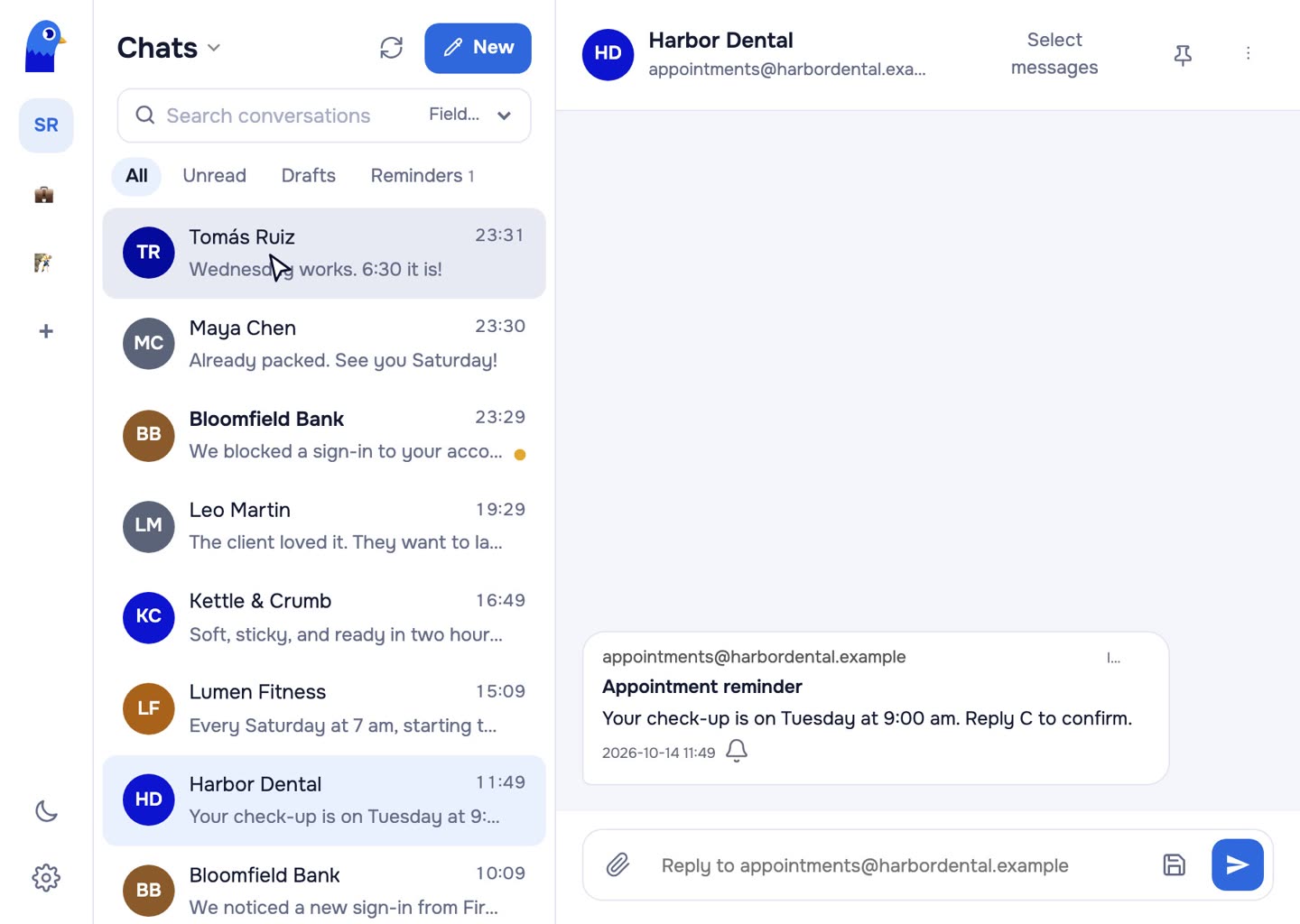Viewport: 1300px width, 924px height.
Task: Click the reminder bell on message
Action: (x=737, y=751)
